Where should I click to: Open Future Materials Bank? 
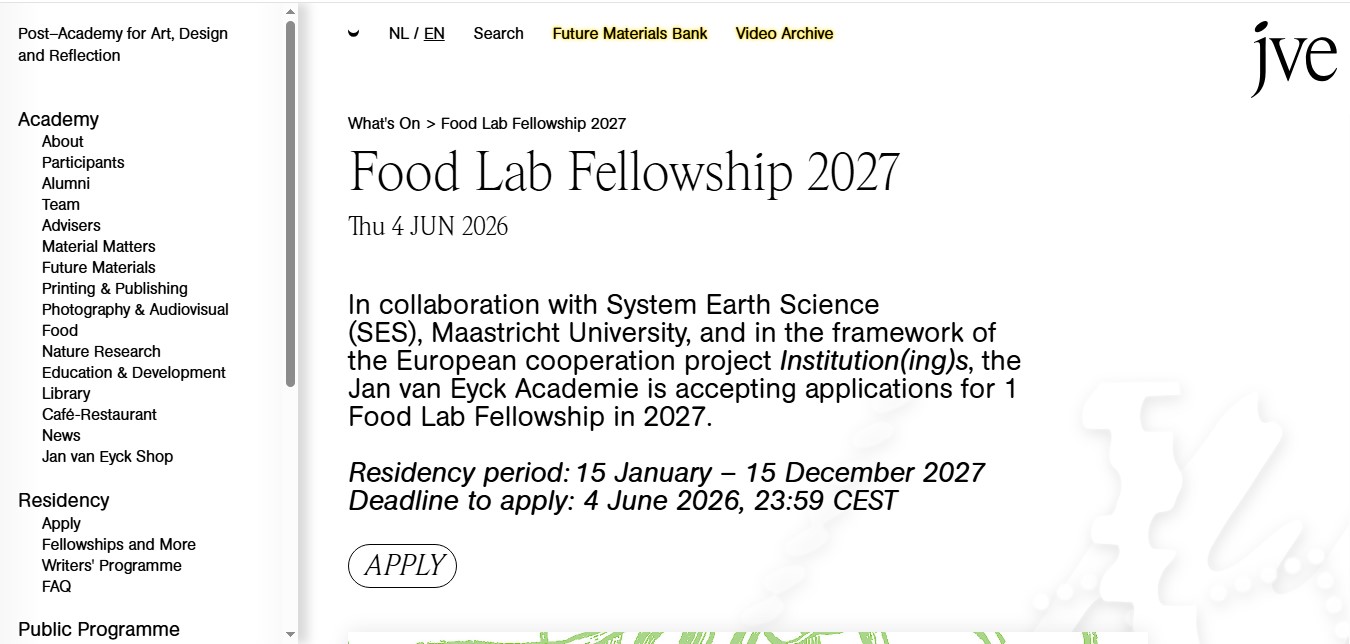click(629, 34)
